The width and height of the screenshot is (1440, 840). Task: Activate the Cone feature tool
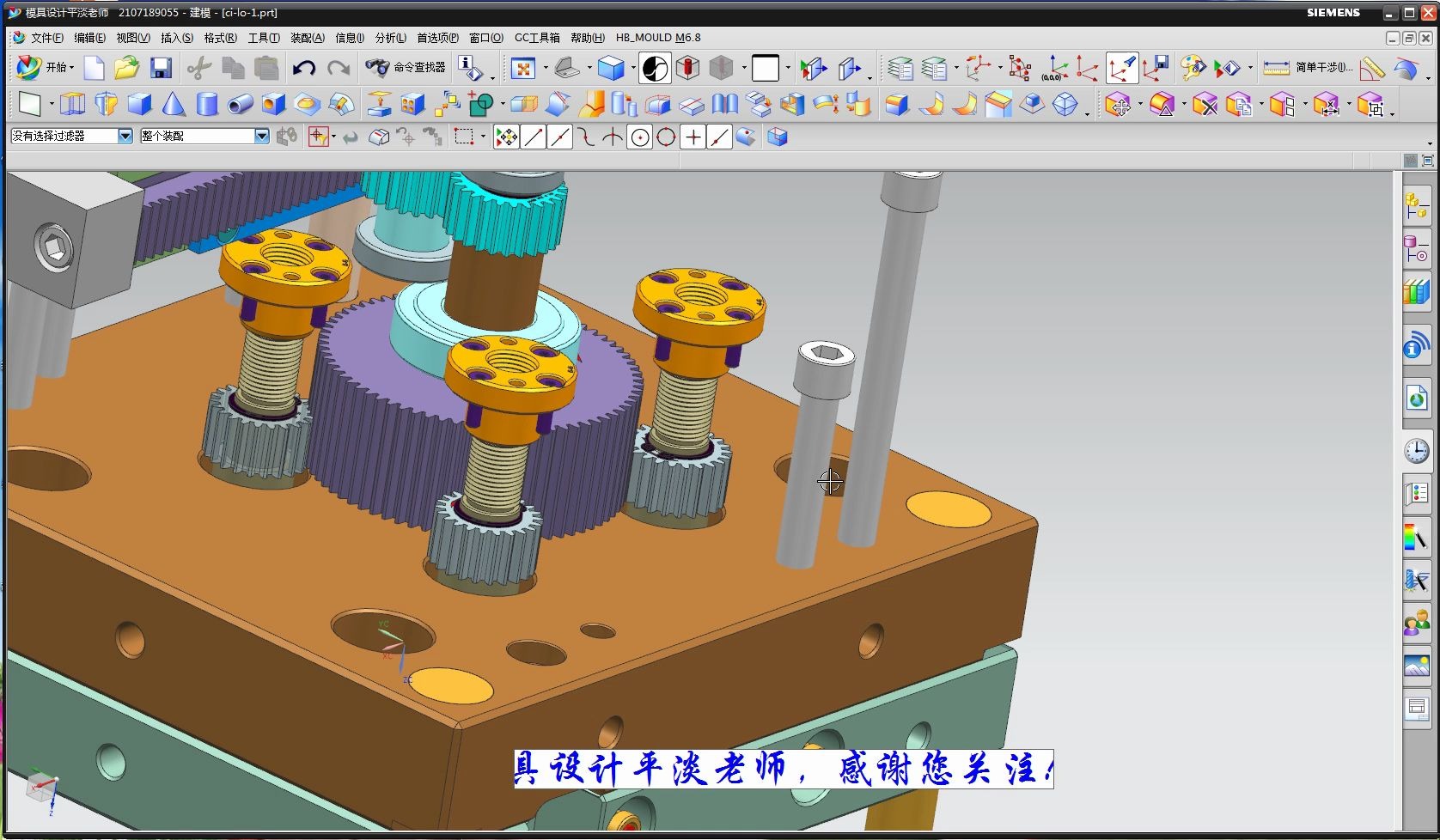point(172,104)
